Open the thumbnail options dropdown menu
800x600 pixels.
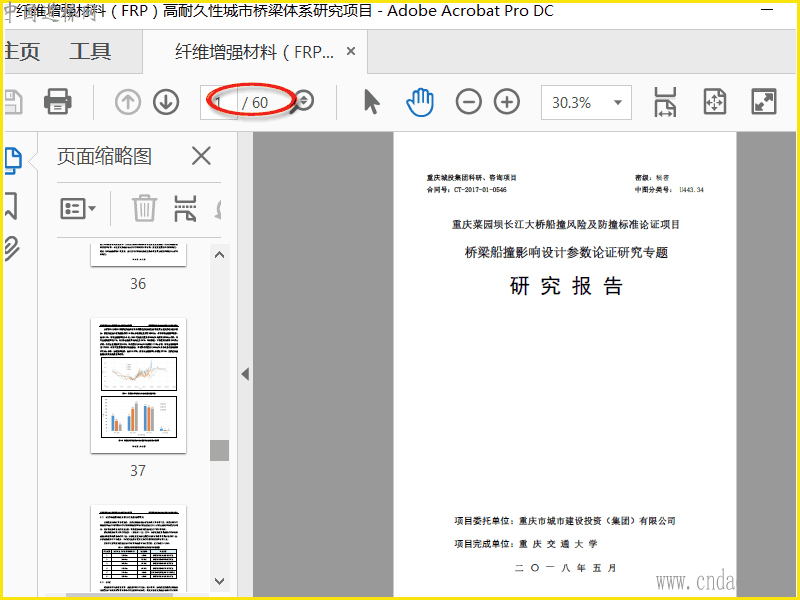[78, 208]
